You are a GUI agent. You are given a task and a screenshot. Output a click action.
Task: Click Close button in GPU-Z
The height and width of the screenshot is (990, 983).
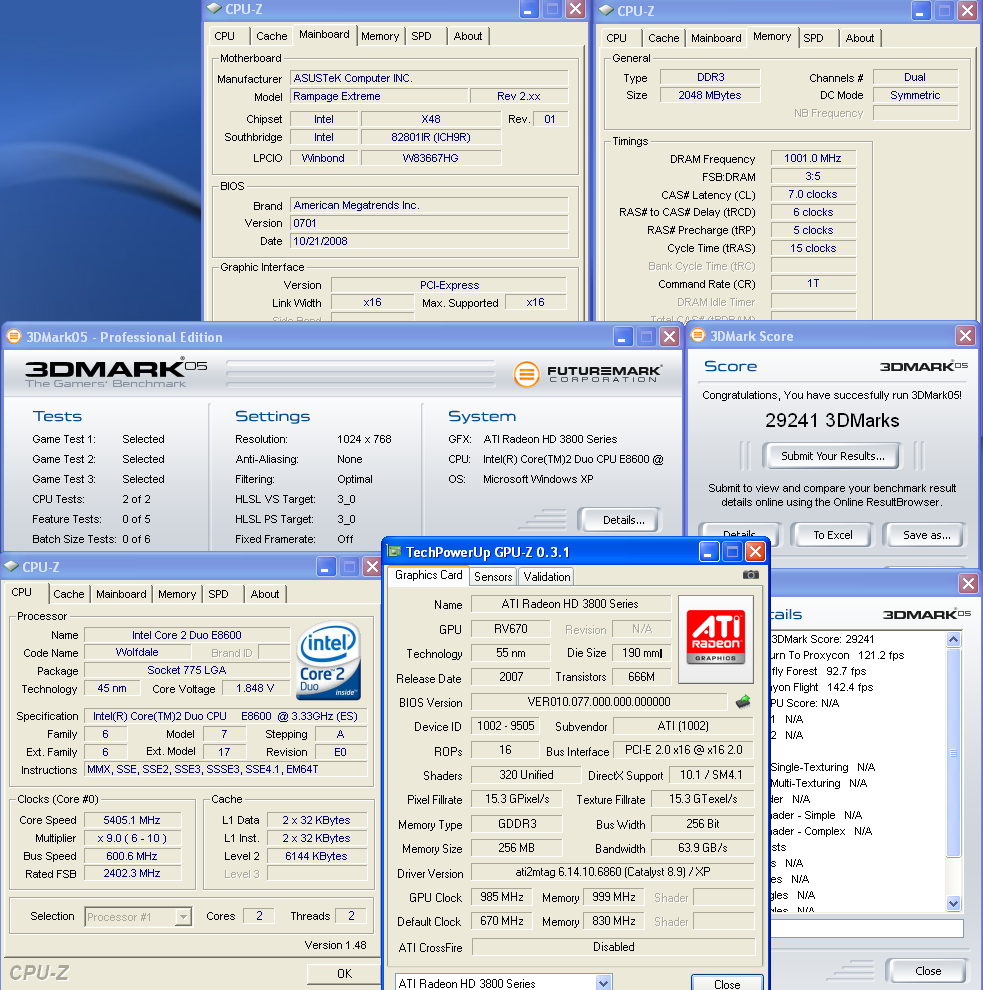coord(727,984)
